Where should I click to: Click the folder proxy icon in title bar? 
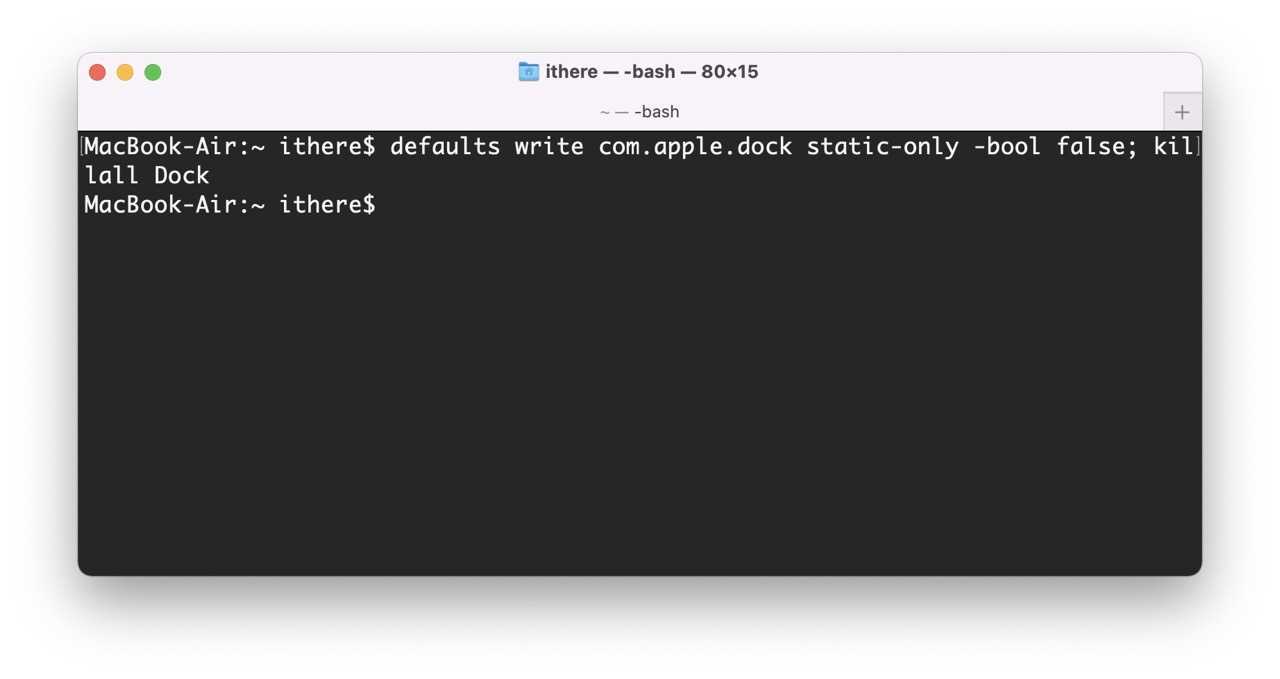529,71
